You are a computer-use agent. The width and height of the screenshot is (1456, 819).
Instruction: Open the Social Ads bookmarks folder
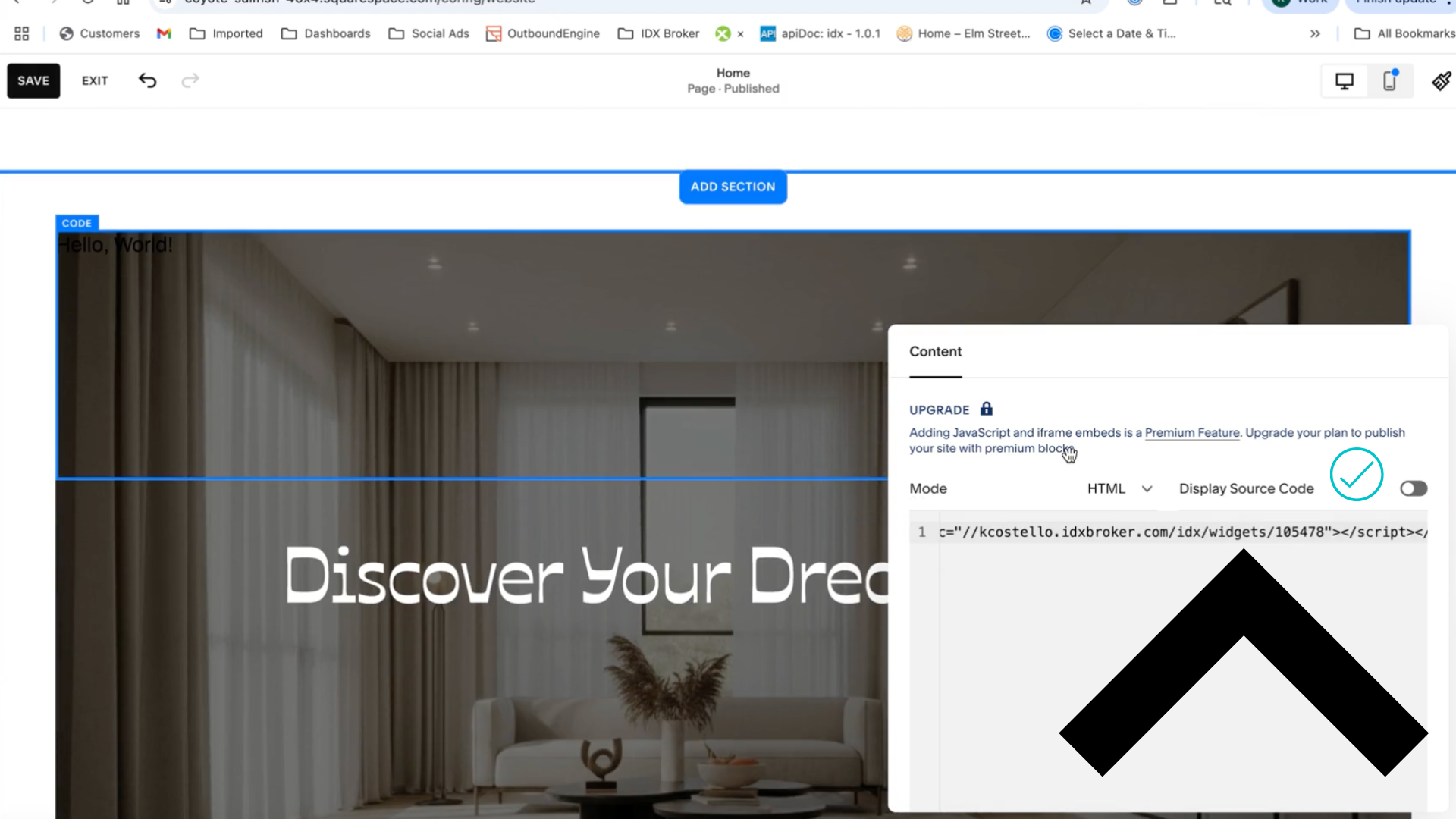coord(428,33)
